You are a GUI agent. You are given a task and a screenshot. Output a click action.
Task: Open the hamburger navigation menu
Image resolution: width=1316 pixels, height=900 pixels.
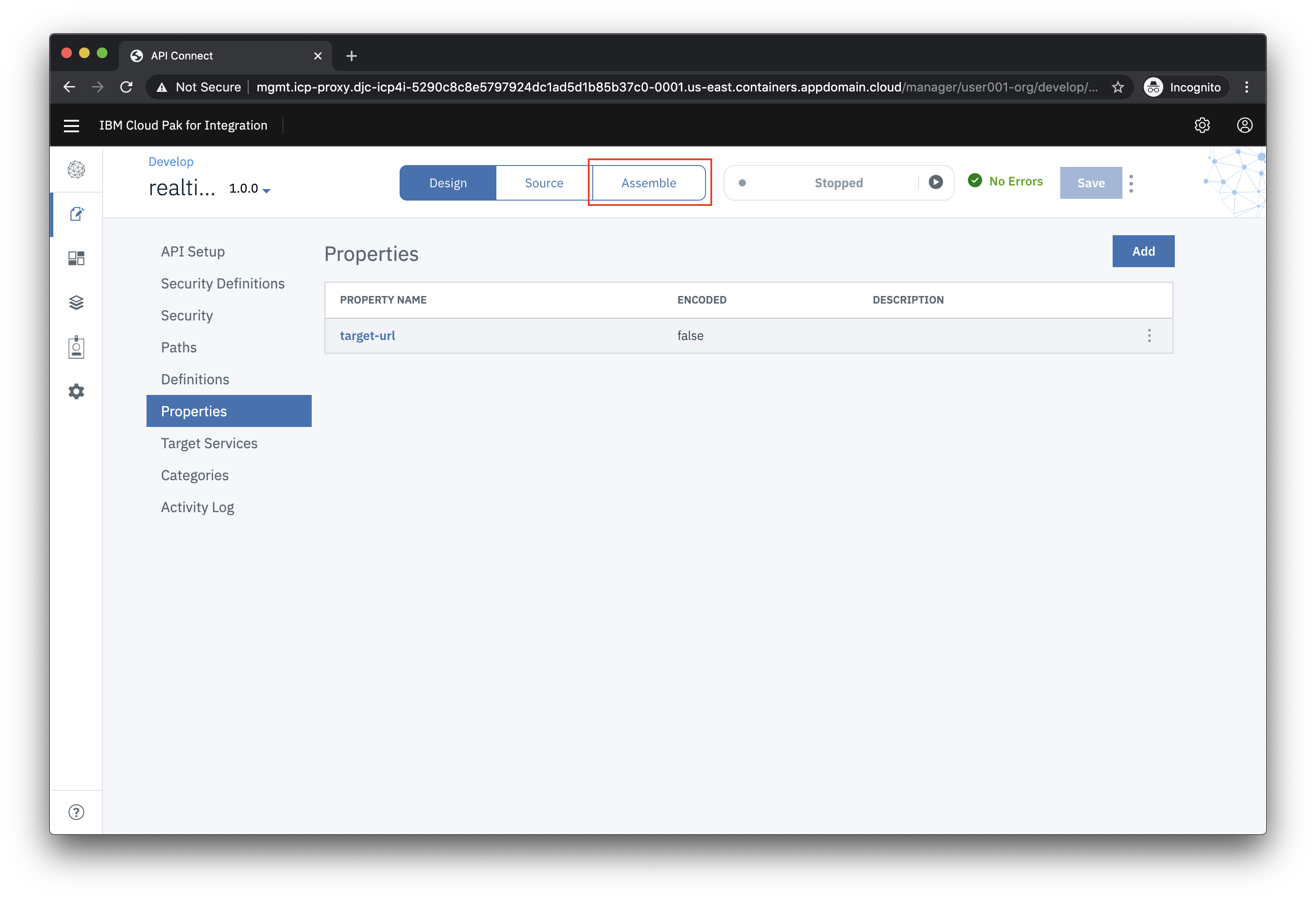click(71, 126)
